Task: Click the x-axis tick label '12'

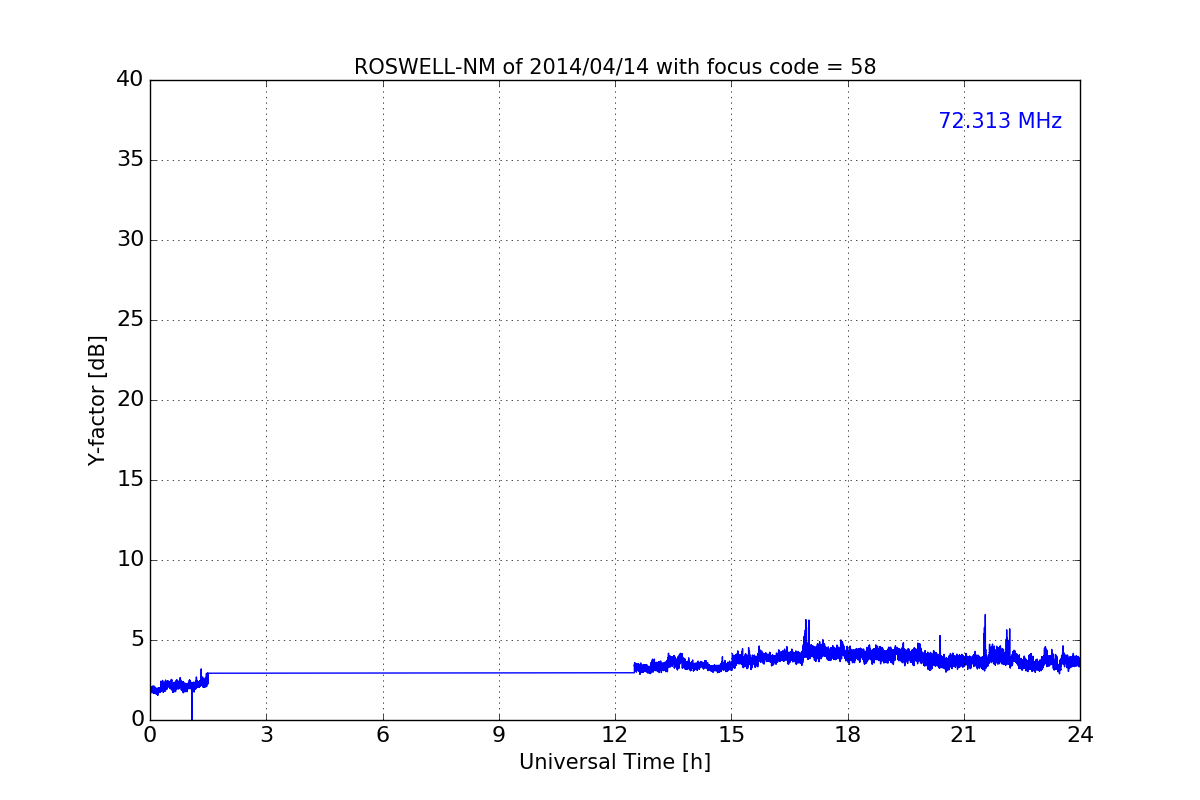Action: pyautogui.click(x=615, y=735)
